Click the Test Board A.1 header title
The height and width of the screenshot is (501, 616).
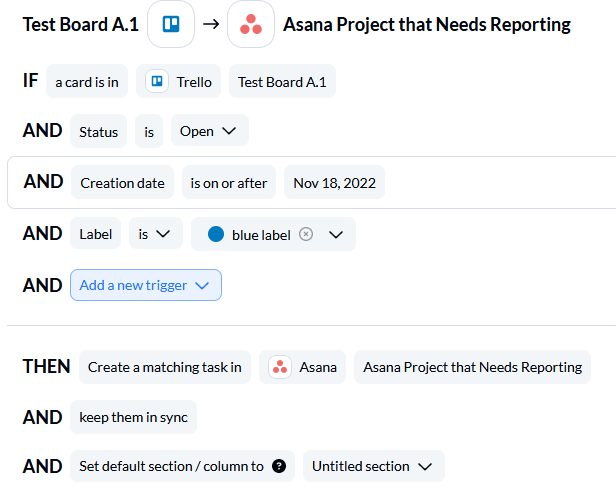click(x=81, y=24)
